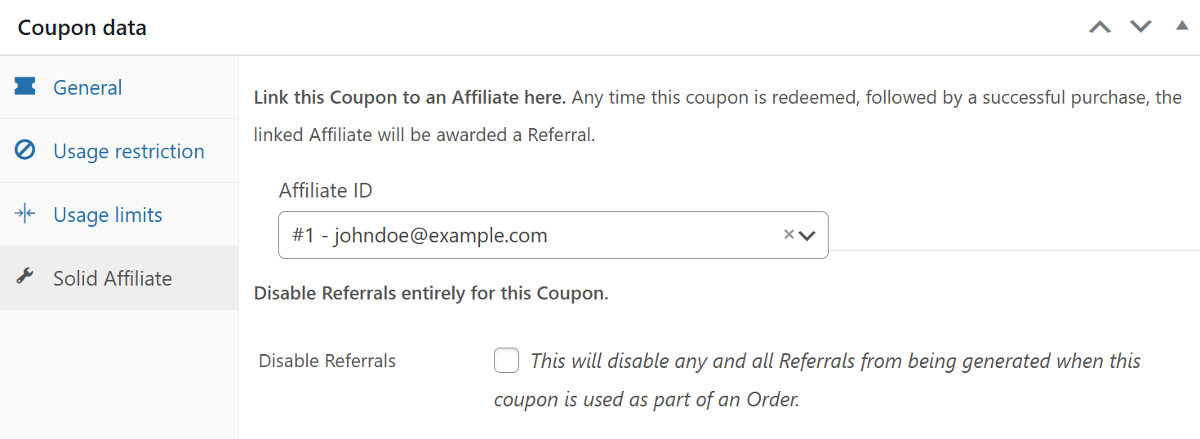Clear the selected affiliate with the x
1200x439 pixels.
point(788,235)
